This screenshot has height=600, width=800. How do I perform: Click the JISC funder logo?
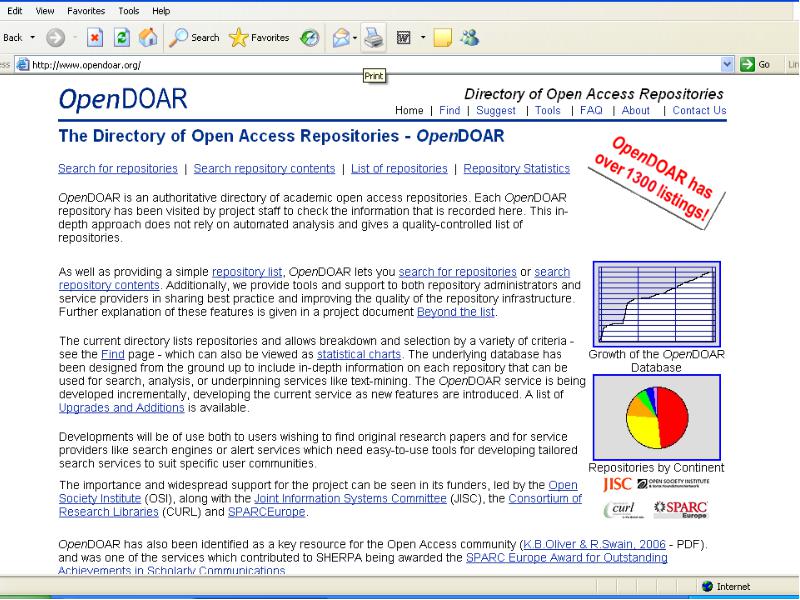(x=617, y=484)
